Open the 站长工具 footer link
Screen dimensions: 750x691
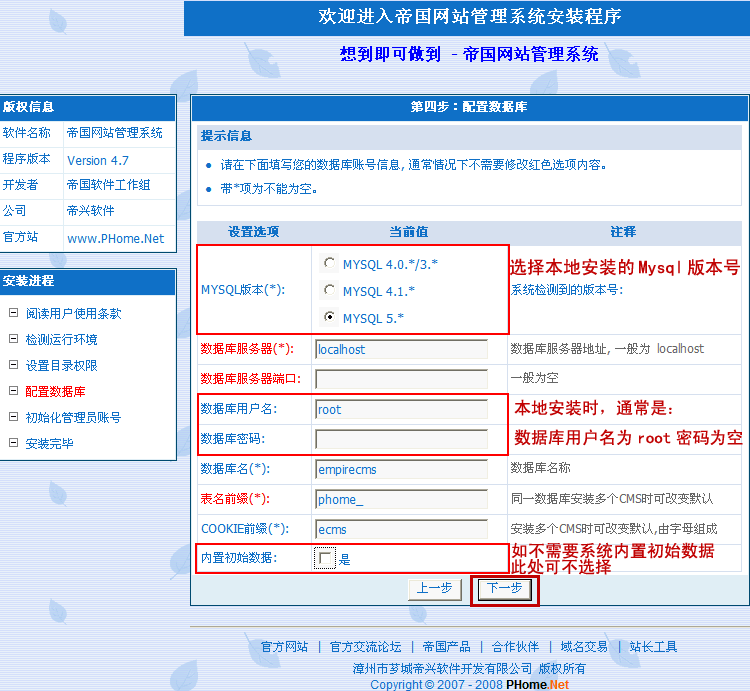[653, 647]
